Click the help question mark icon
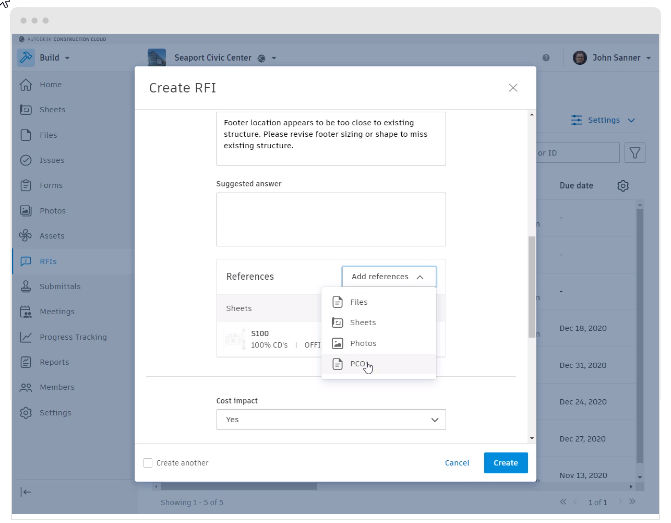671x523 pixels. [546, 58]
